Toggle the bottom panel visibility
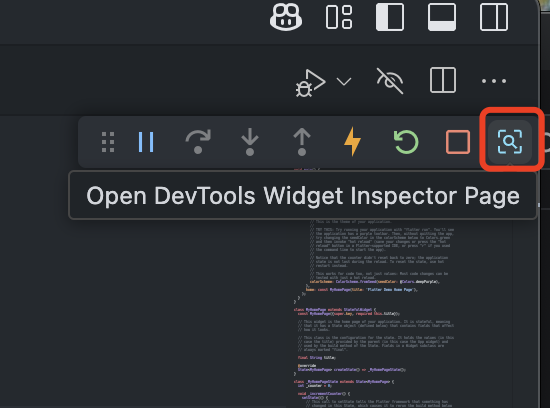This screenshot has height=408, width=550. click(442, 17)
